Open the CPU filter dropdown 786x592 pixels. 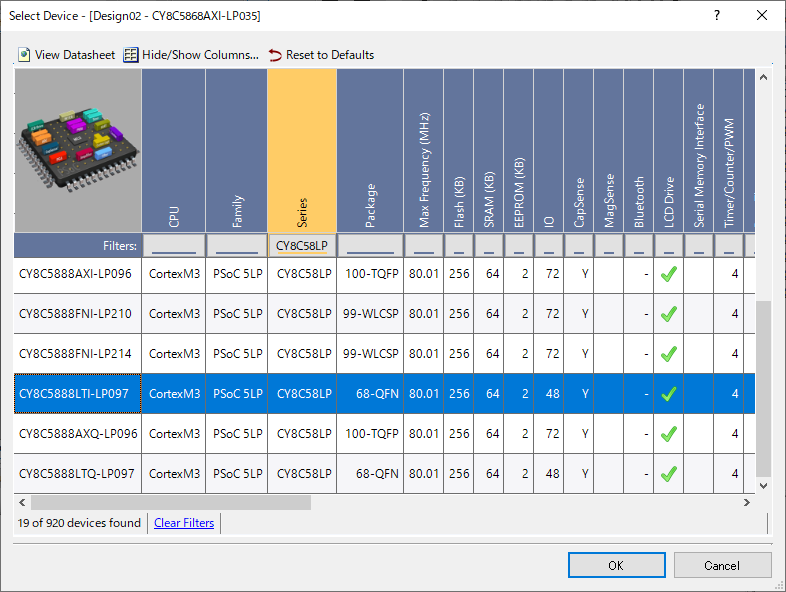coord(173,246)
